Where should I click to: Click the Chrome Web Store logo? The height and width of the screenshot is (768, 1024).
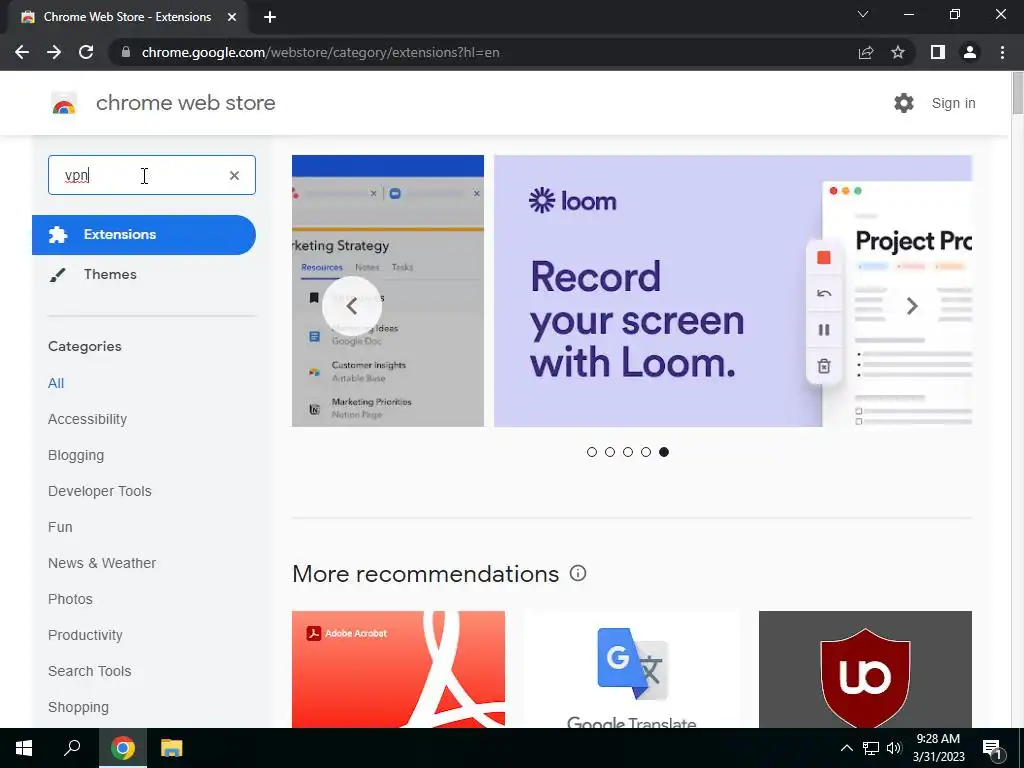click(x=64, y=103)
